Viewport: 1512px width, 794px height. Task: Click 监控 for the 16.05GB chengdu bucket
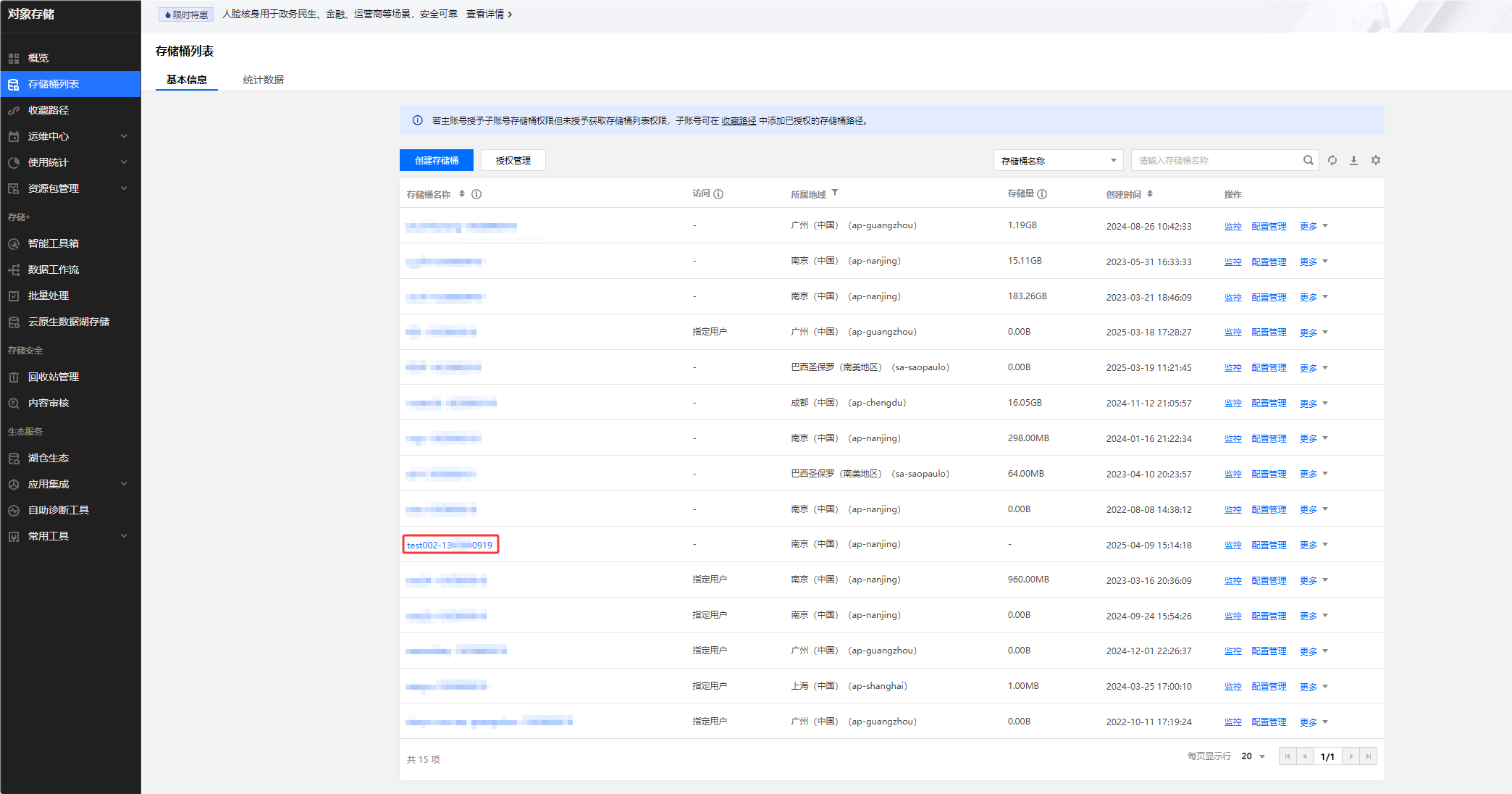[1233, 404]
